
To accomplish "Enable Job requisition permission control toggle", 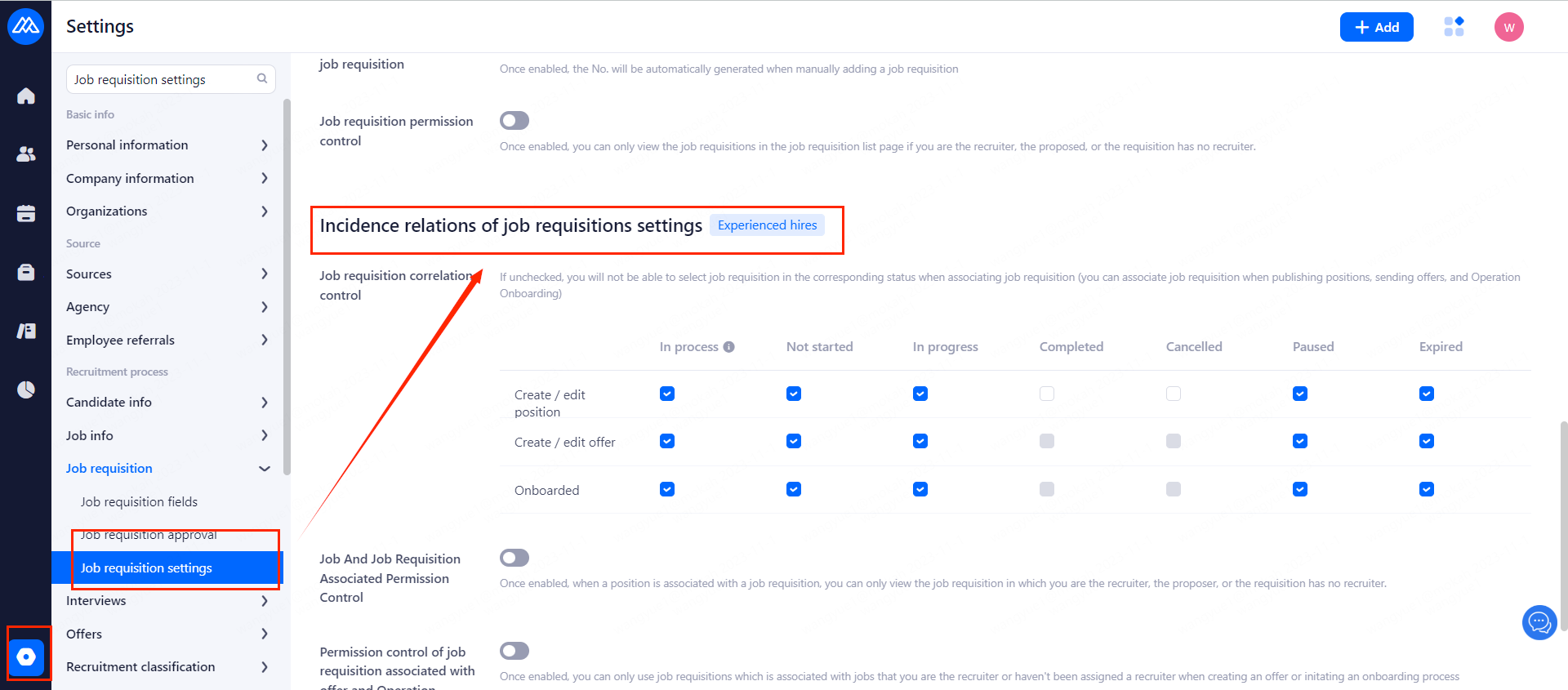I will click(x=514, y=121).
